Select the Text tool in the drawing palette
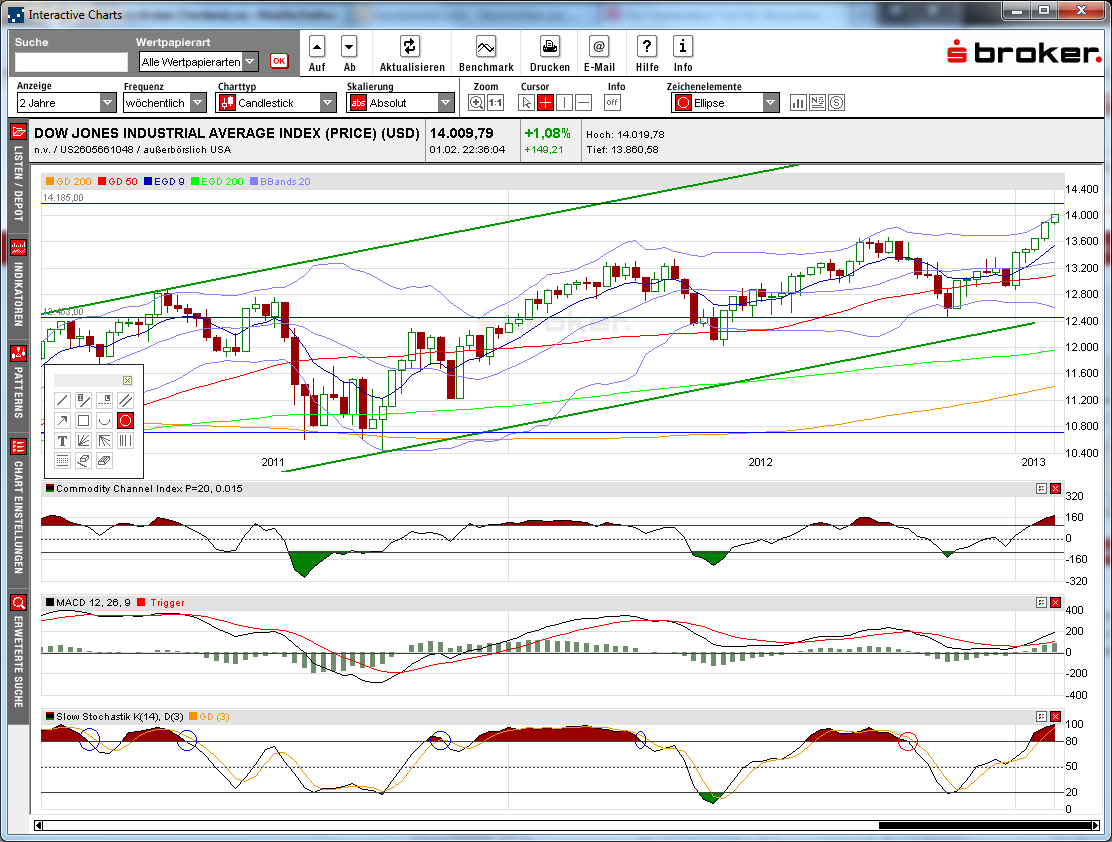This screenshot has height=842, width=1112. (x=62, y=440)
